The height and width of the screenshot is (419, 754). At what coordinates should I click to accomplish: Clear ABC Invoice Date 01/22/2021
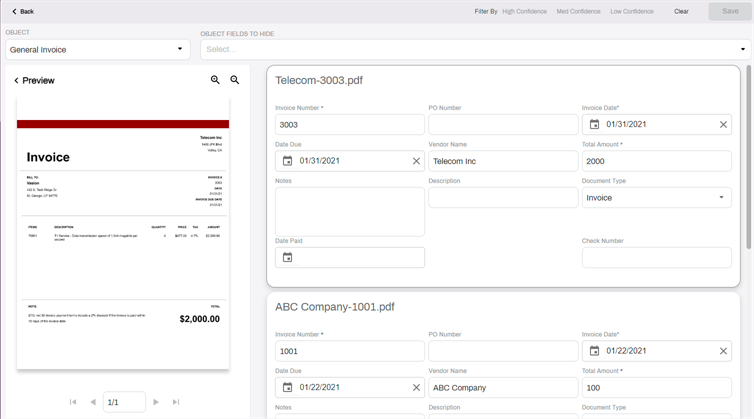[723, 351]
